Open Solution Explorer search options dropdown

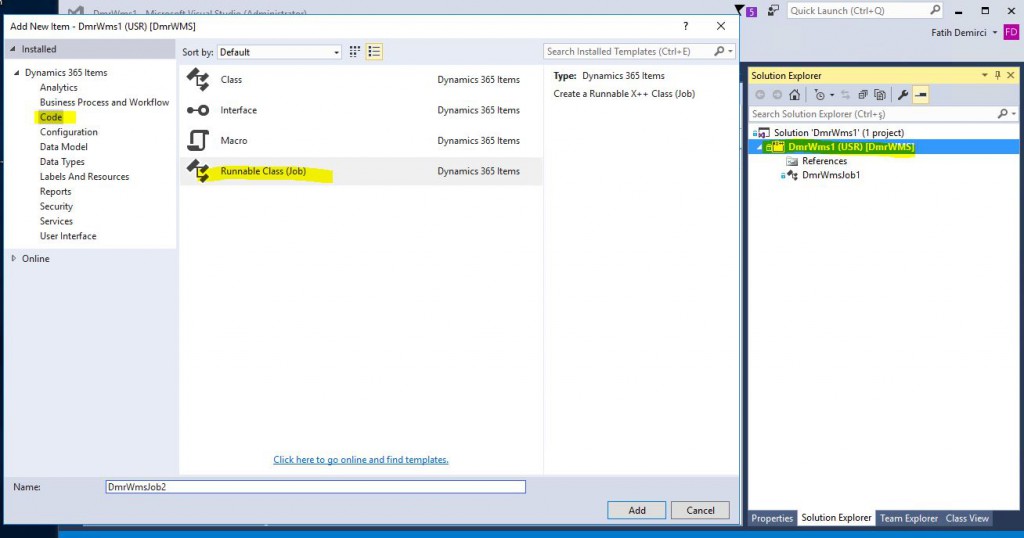[x=1014, y=114]
